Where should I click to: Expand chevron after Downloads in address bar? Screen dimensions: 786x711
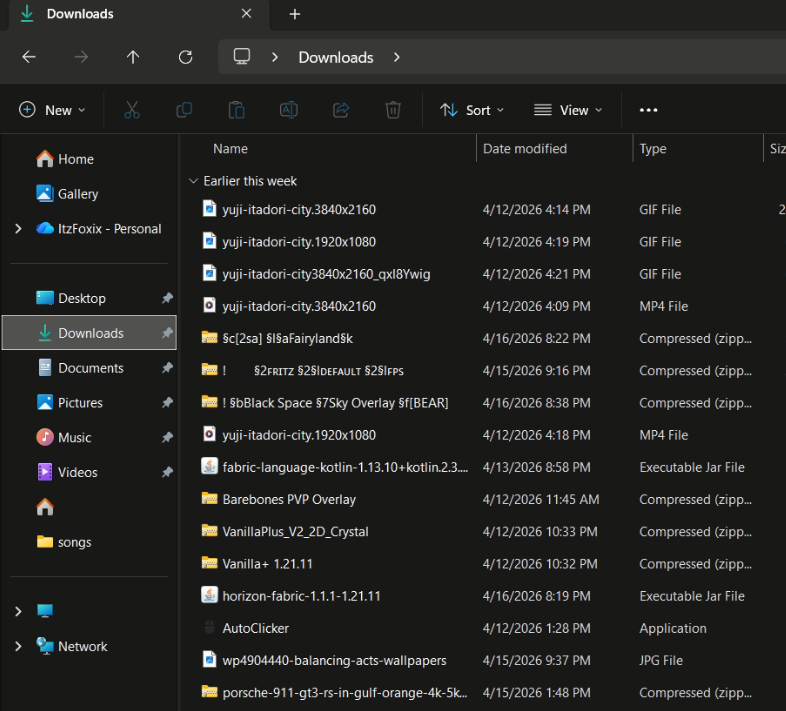click(x=397, y=57)
